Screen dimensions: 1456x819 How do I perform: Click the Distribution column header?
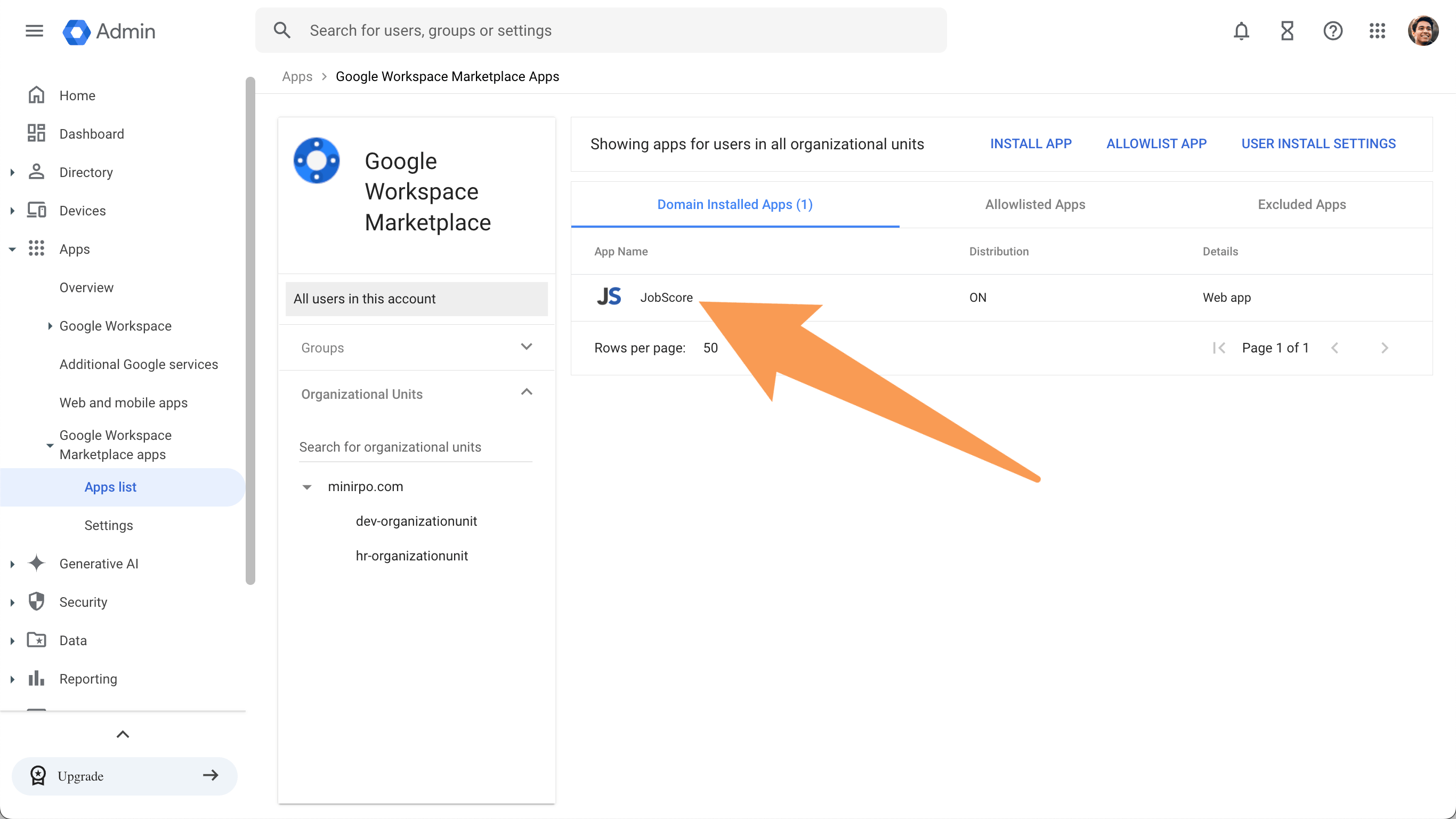[x=999, y=251]
